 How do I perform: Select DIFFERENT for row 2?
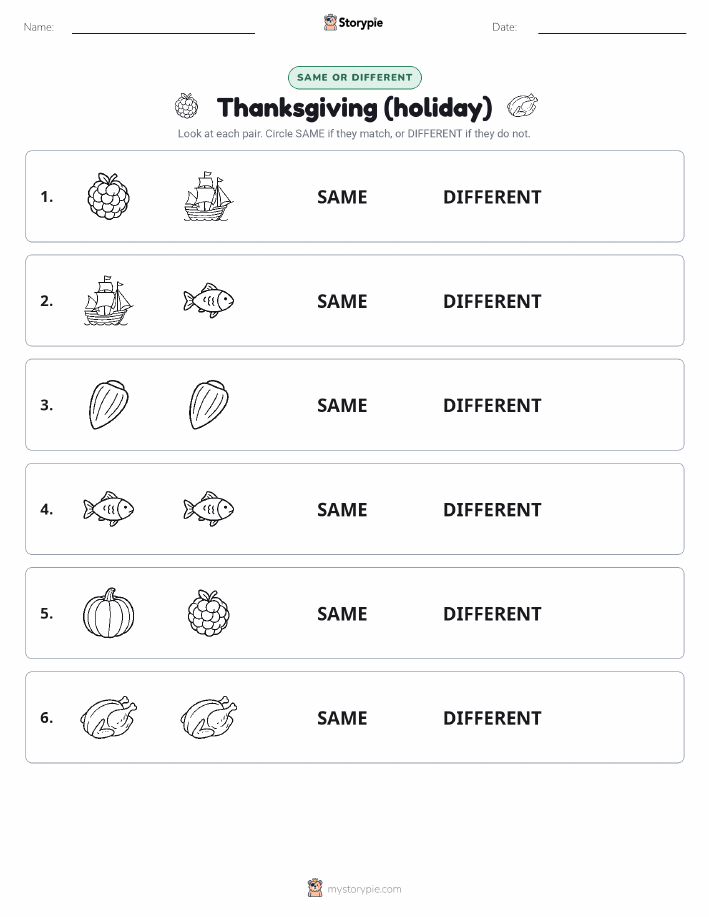tap(492, 301)
